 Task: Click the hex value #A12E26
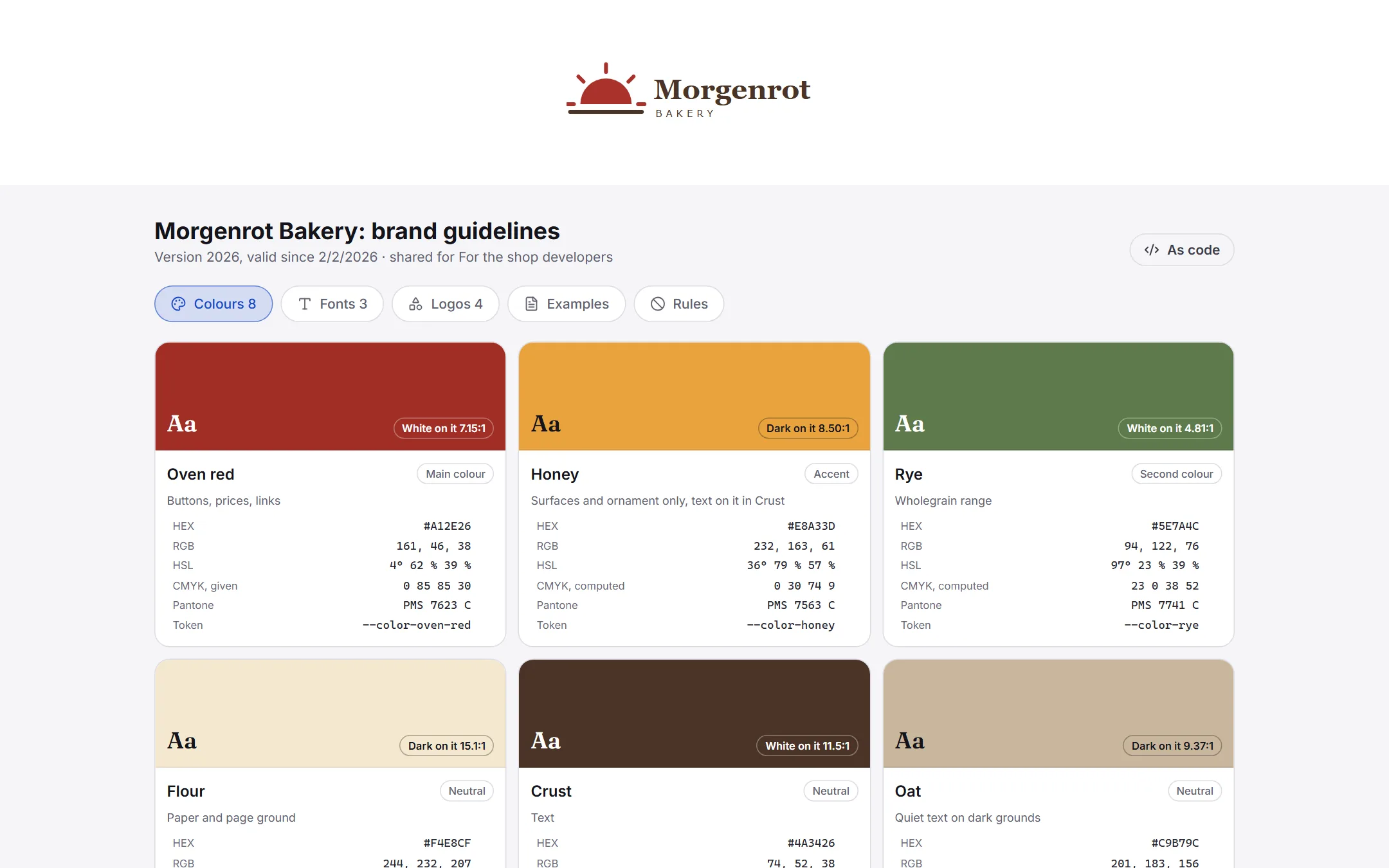coord(448,526)
